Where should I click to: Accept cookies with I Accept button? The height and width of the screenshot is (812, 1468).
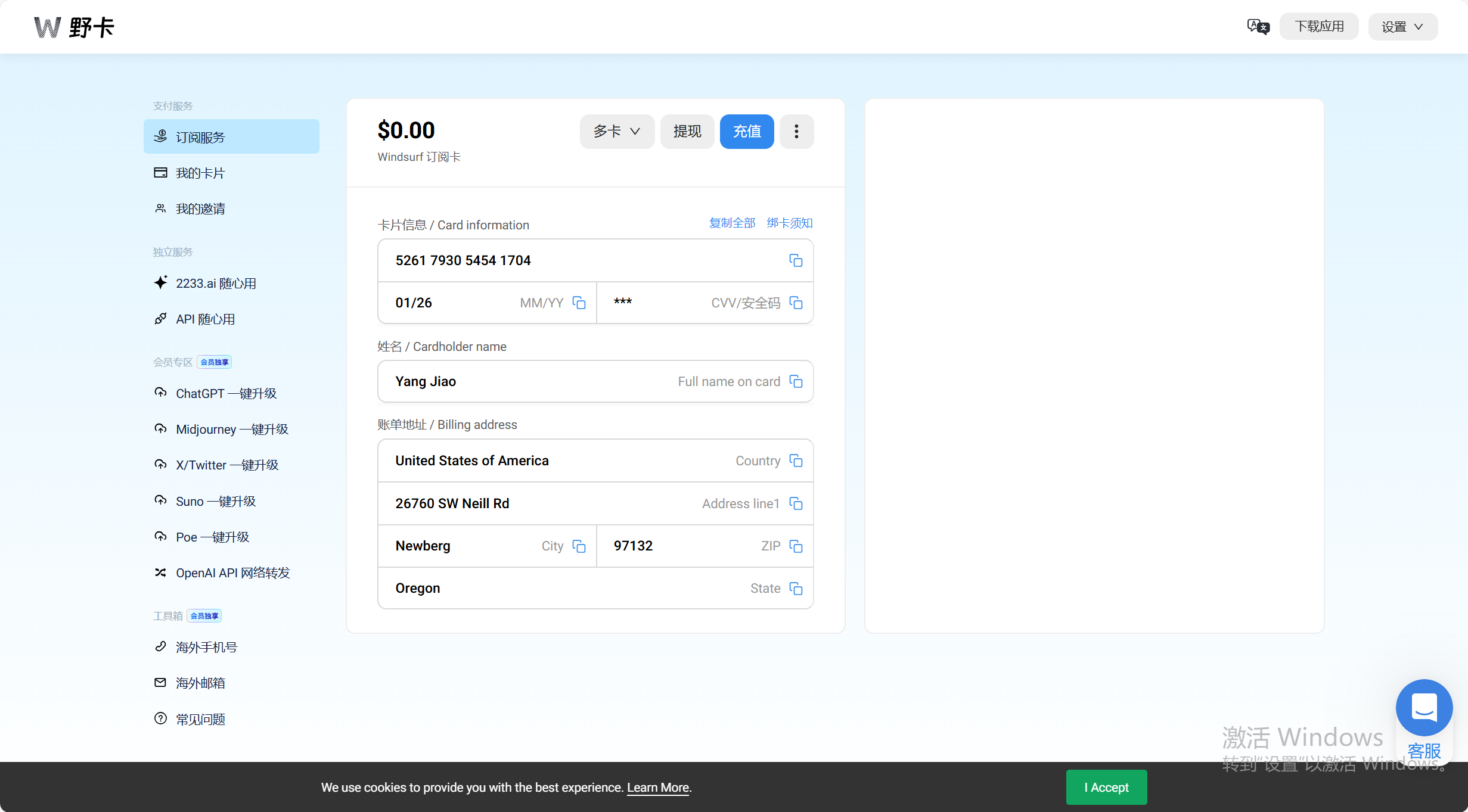click(x=1106, y=787)
